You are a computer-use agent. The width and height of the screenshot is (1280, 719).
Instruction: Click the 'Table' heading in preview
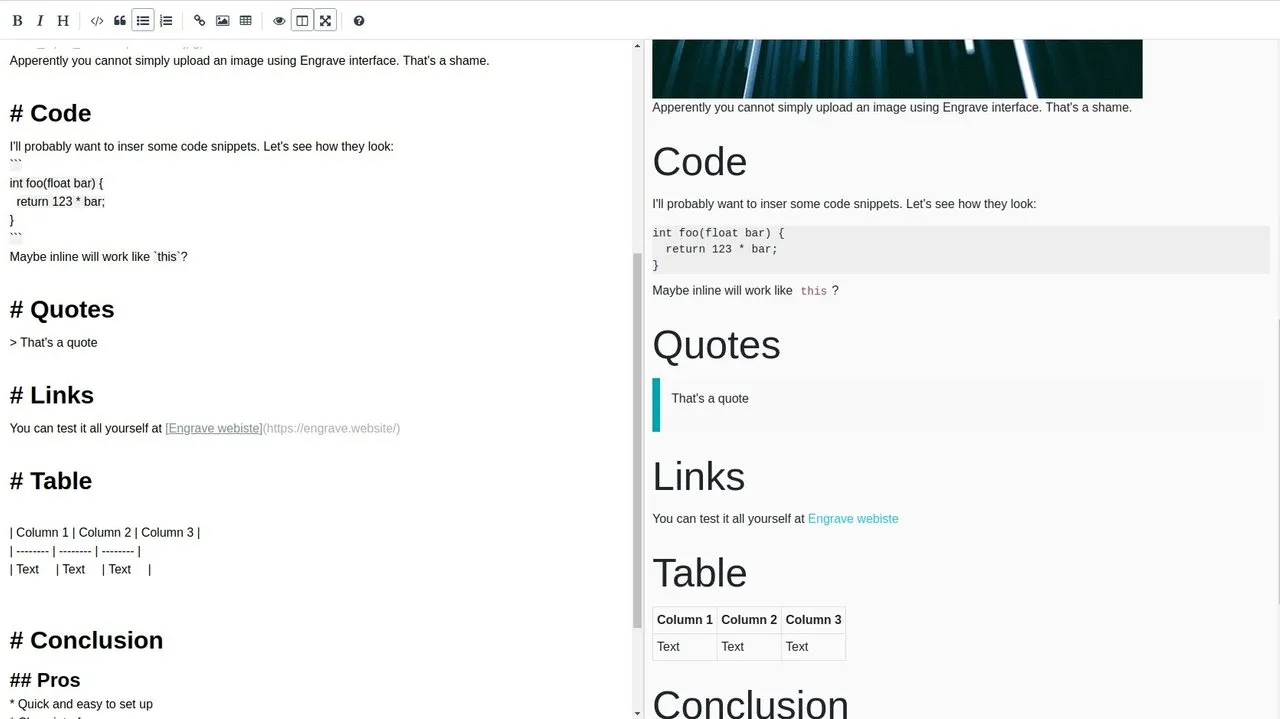(x=700, y=573)
